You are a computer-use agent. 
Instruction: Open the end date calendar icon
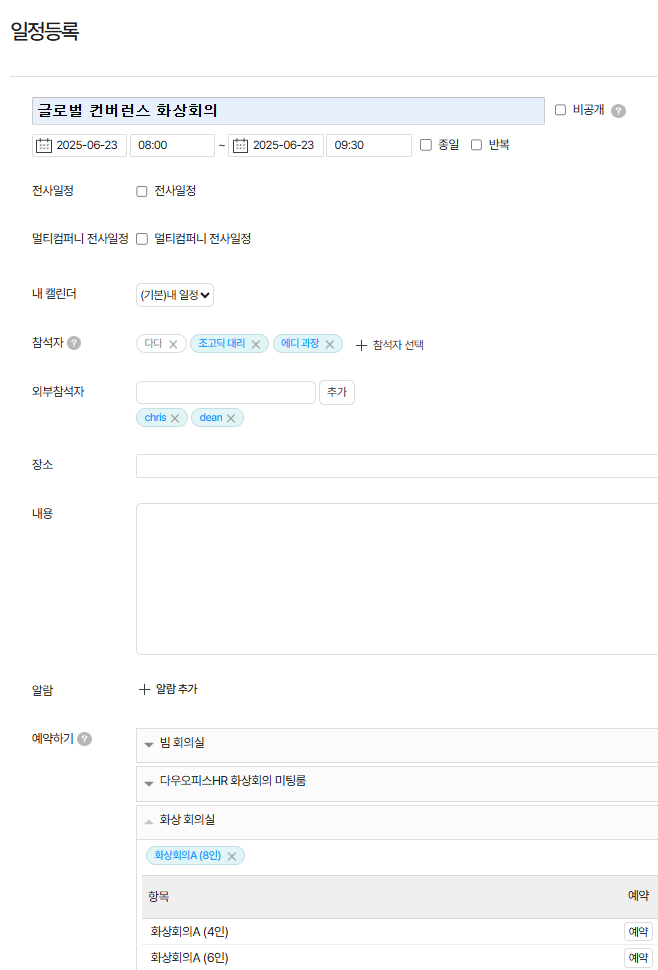click(240, 146)
